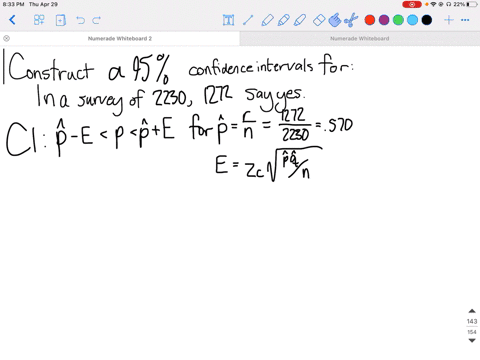Select the eraser tool
Viewport: 480px width, 360px height.
319,20
